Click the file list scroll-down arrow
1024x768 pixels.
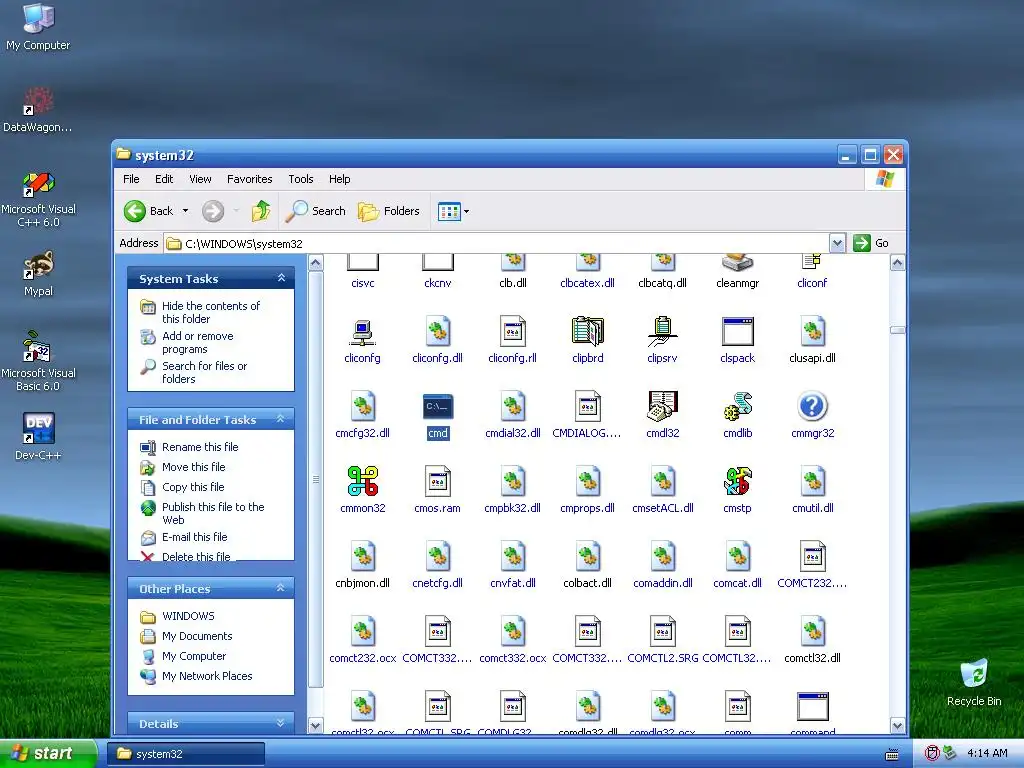pos(897,726)
